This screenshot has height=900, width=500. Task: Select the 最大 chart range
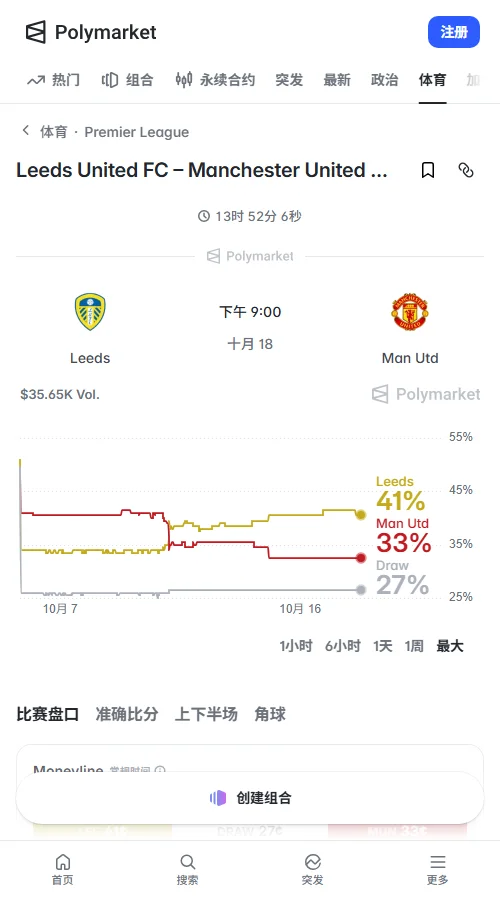click(x=449, y=646)
